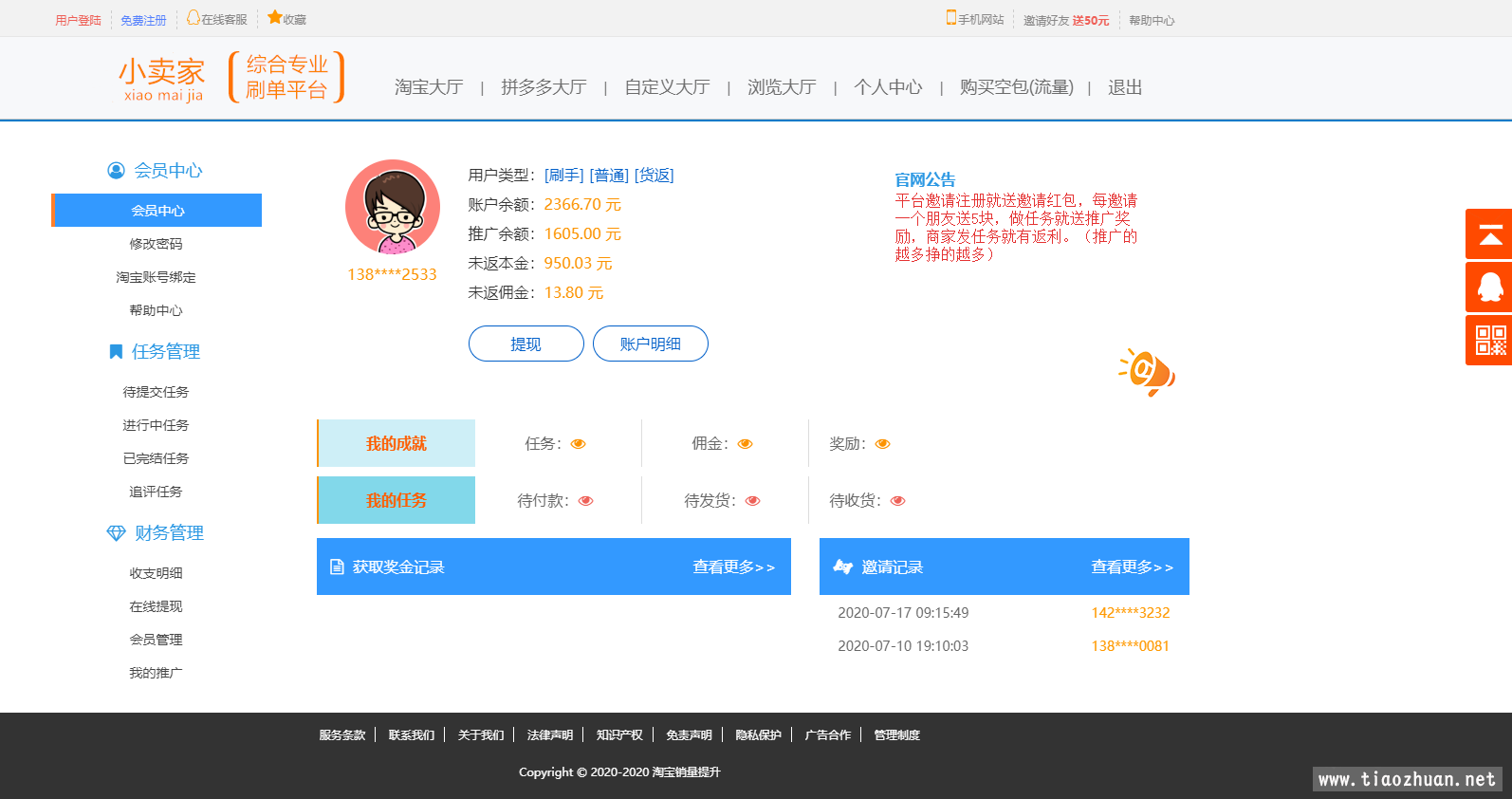Toggle the 佣金 eye icon
1512x799 pixels.
745,444
